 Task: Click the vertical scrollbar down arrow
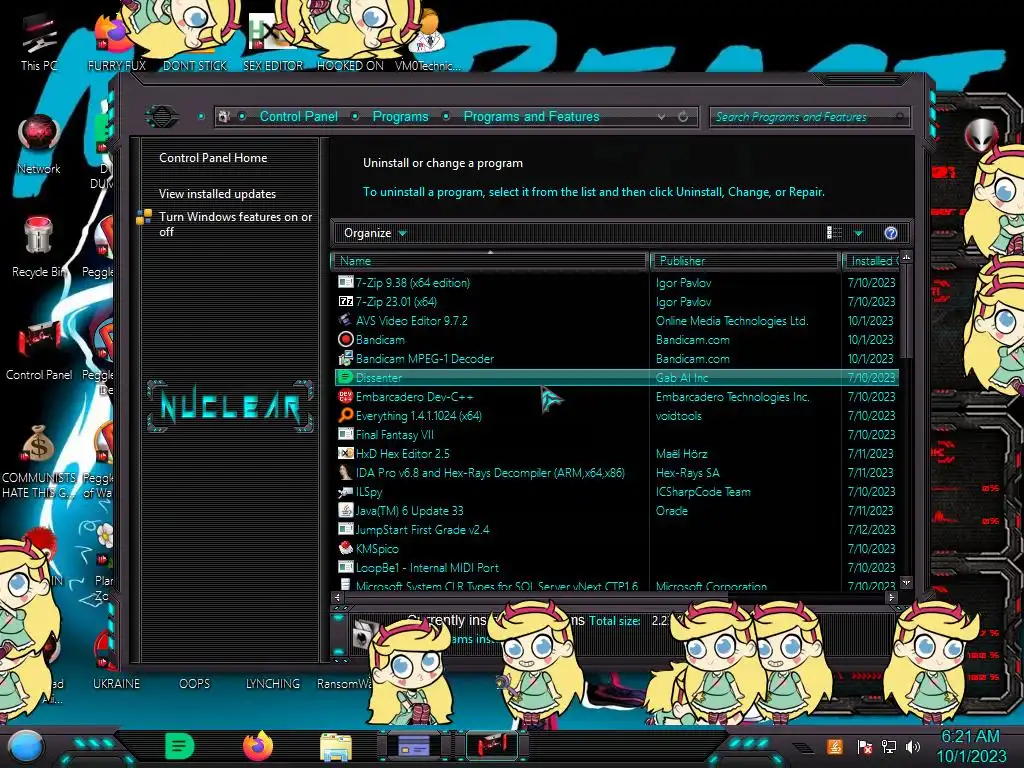pos(906,581)
